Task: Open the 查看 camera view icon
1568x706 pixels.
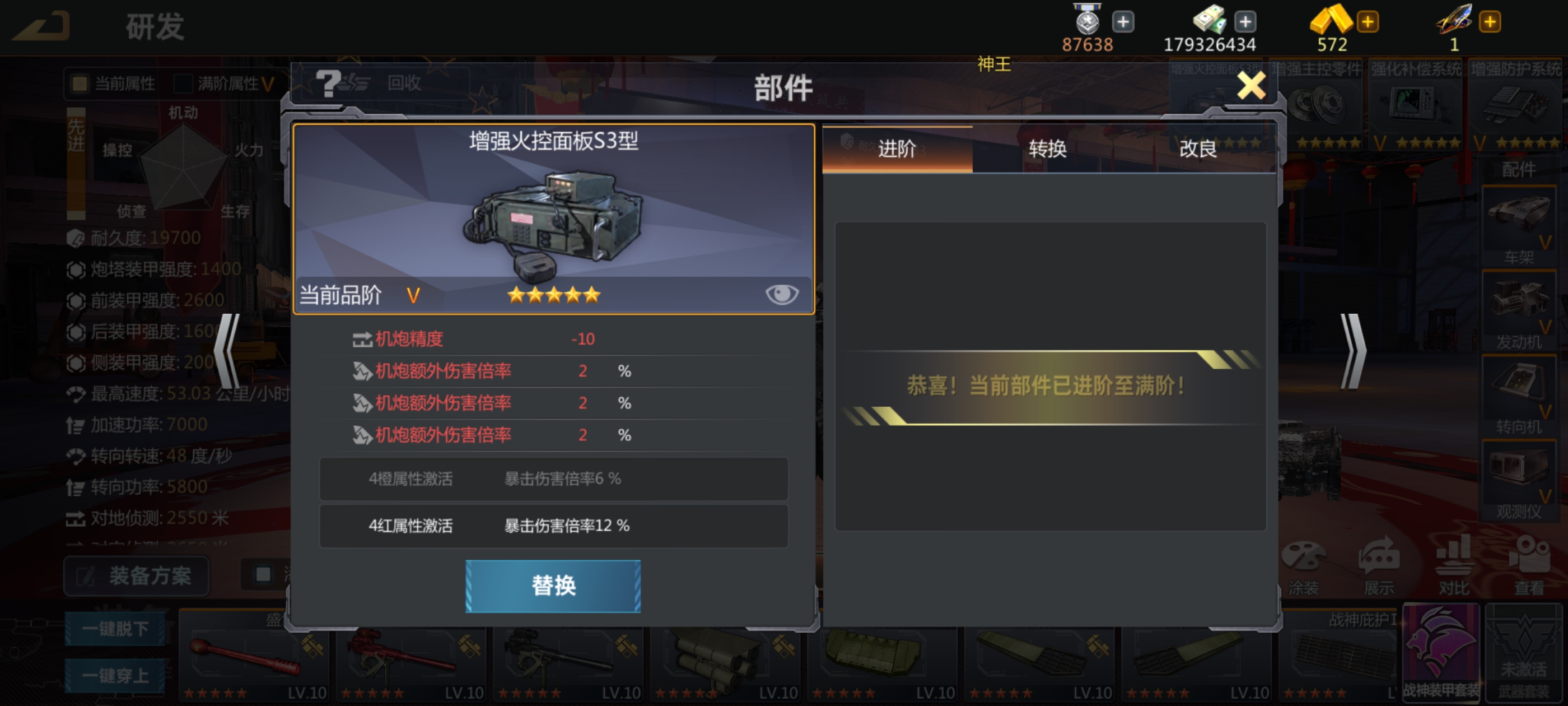Action: [x=1529, y=566]
